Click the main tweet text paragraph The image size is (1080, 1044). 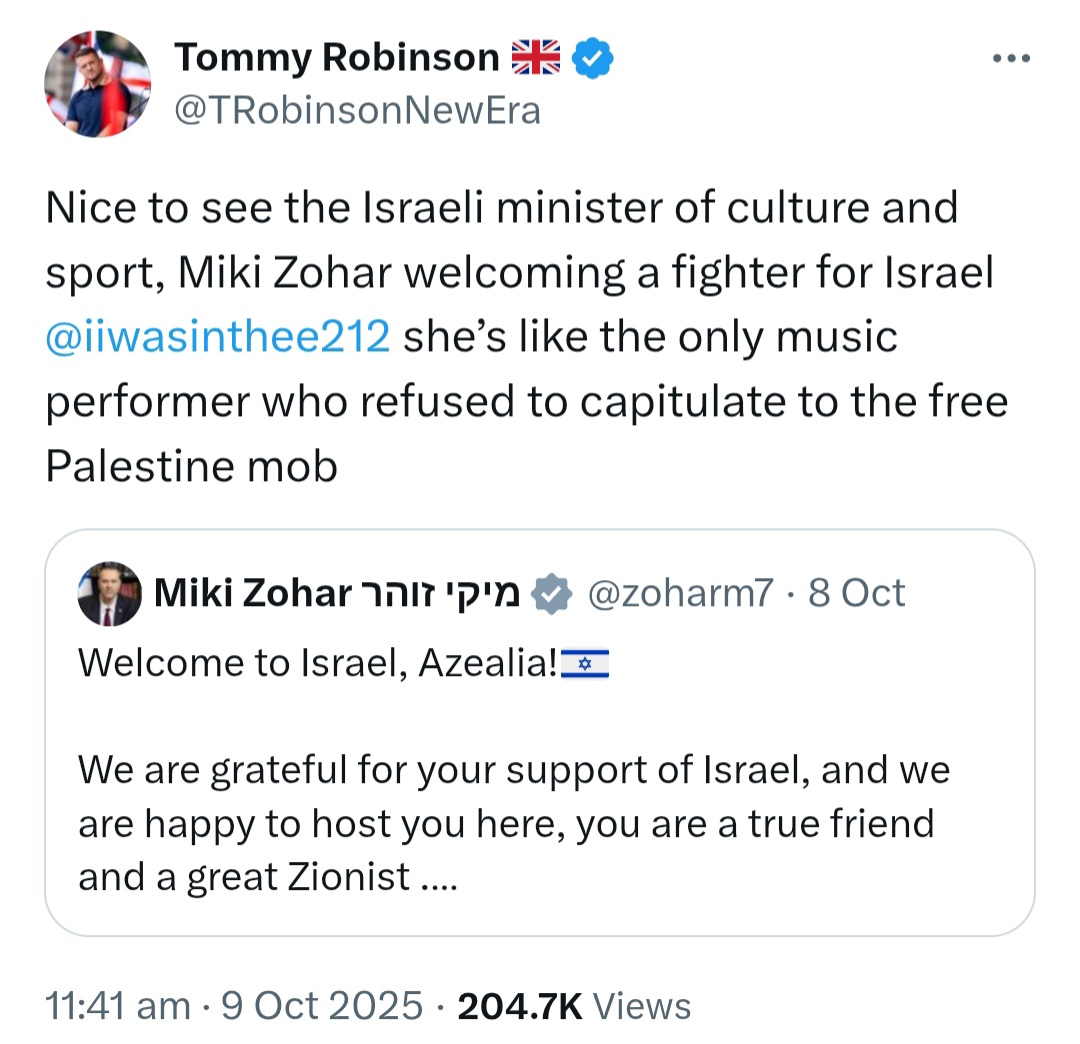pyautogui.click(x=527, y=337)
